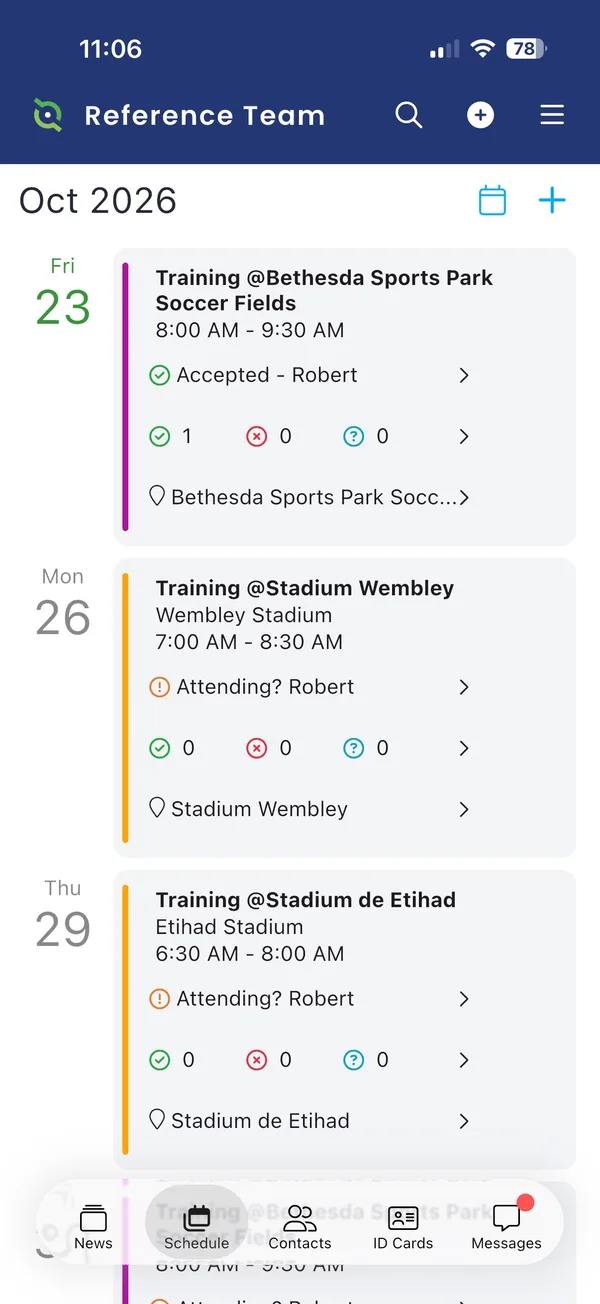Open Training @Stadium de Etihad event title
The height and width of the screenshot is (1304, 600).
[306, 900]
